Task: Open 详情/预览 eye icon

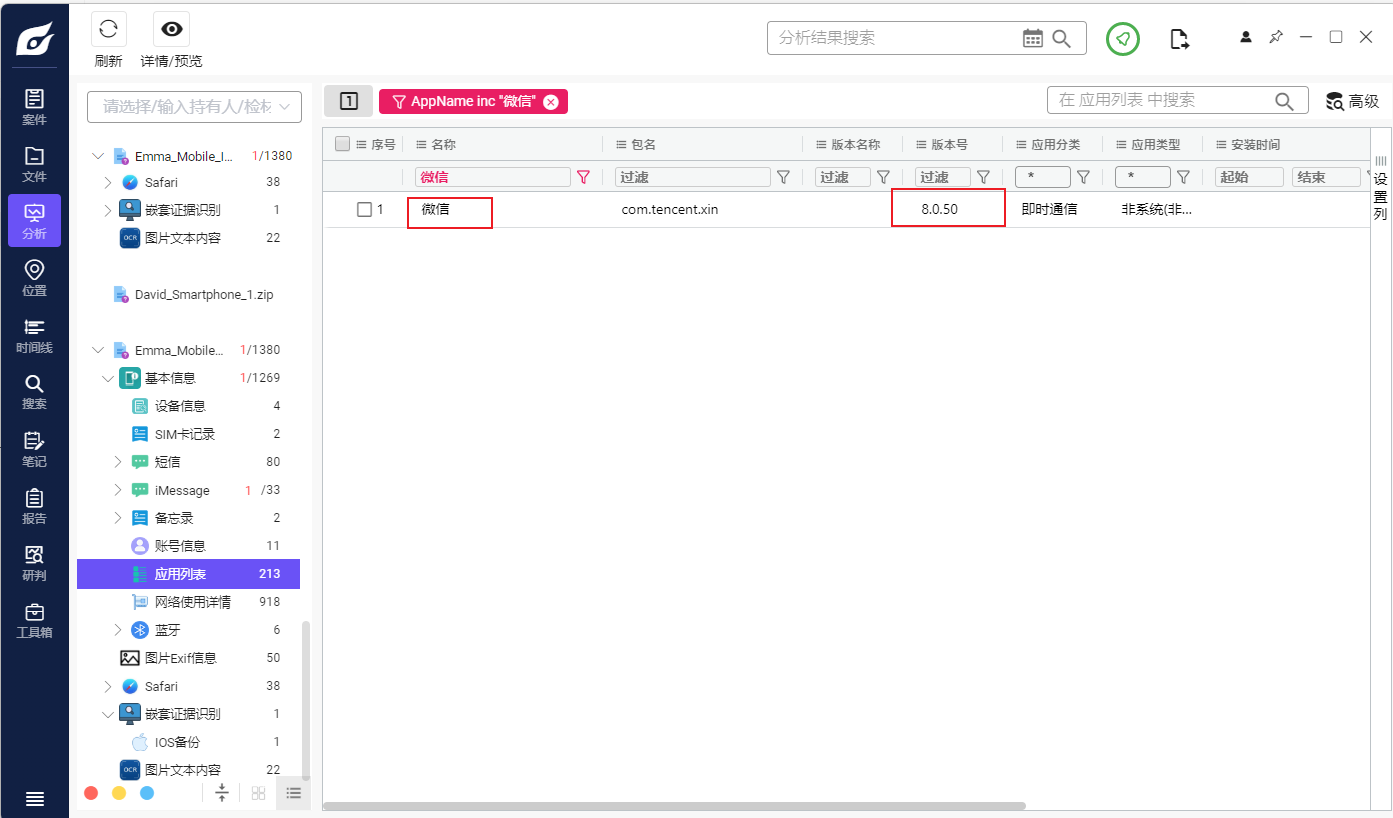Action: 171,29
